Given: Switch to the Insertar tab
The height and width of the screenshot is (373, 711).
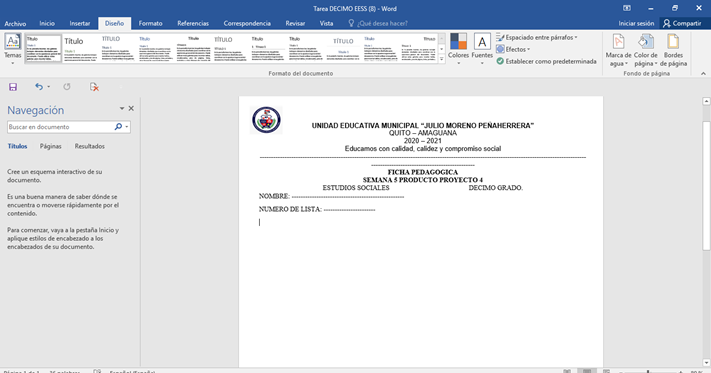Looking at the screenshot, I should (x=80, y=23).
